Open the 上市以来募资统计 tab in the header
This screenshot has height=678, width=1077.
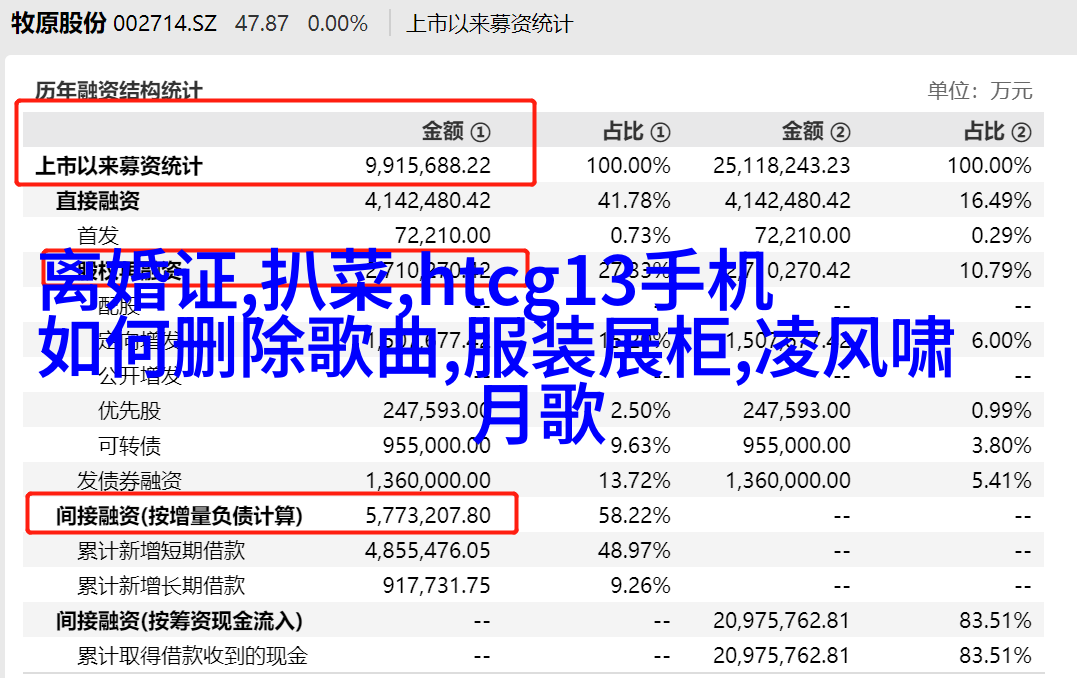click(489, 24)
